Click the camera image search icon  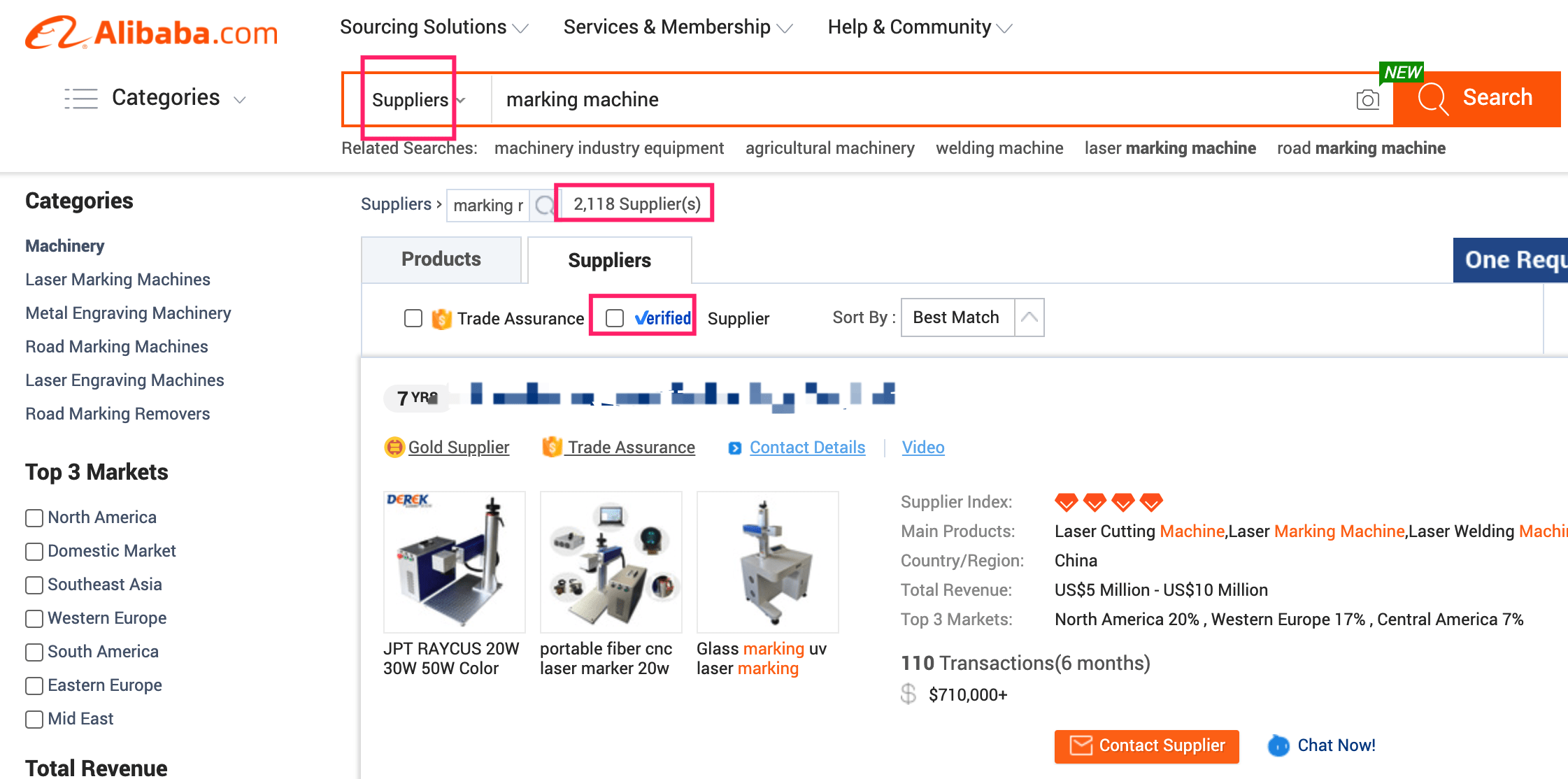tap(1367, 100)
